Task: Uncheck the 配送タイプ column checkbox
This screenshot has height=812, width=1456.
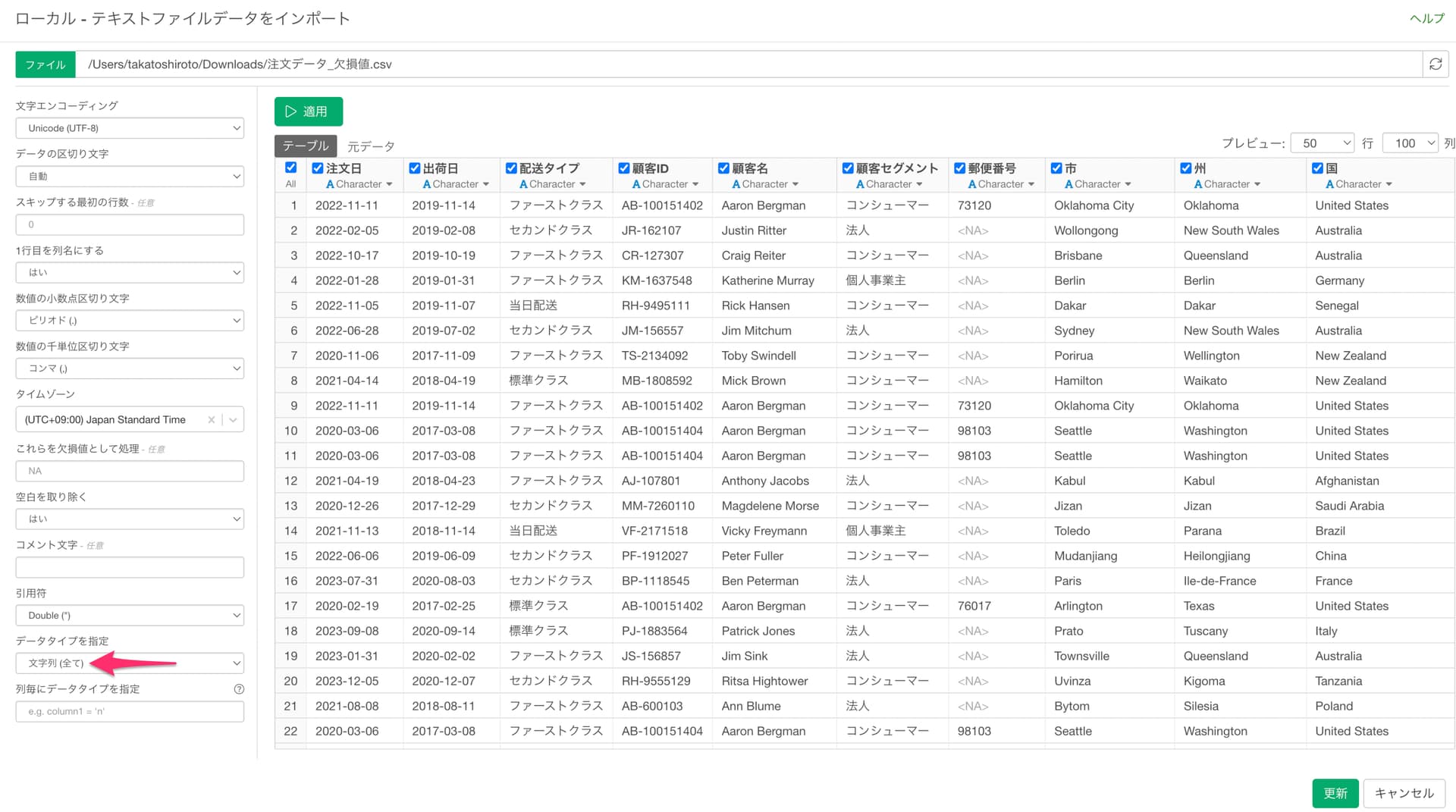Action: (511, 168)
